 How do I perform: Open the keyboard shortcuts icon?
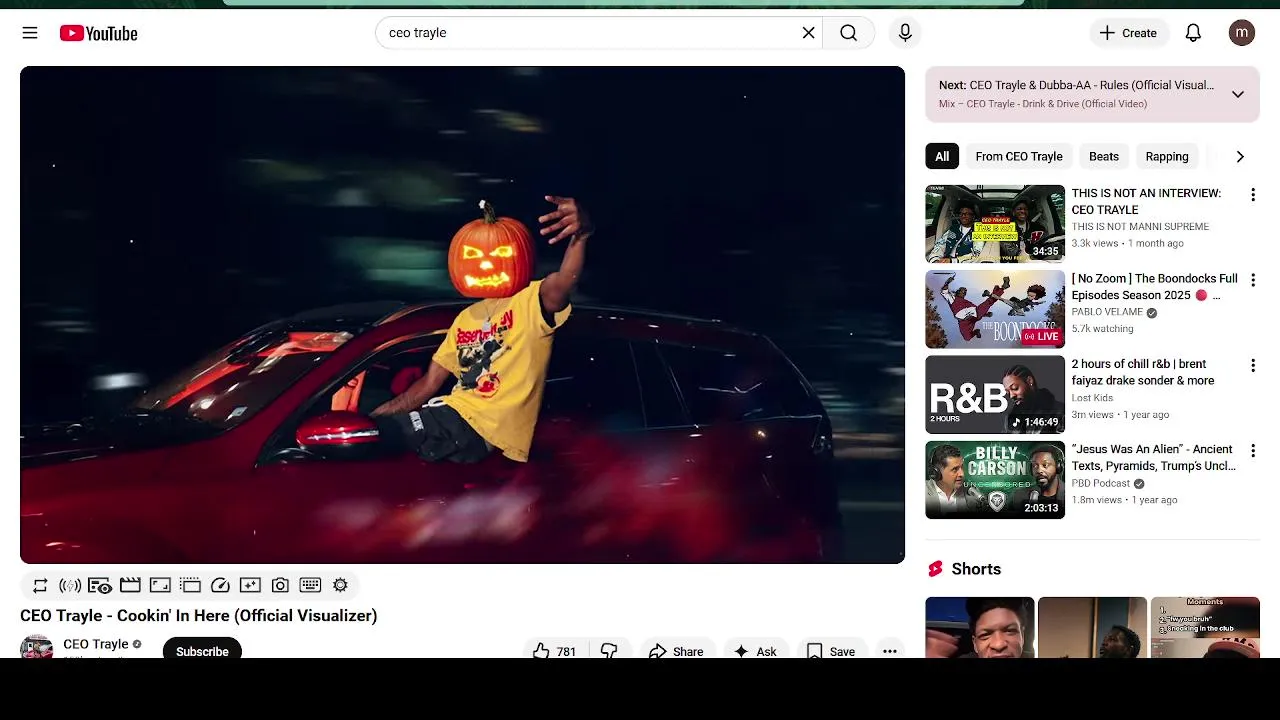[x=310, y=585]
